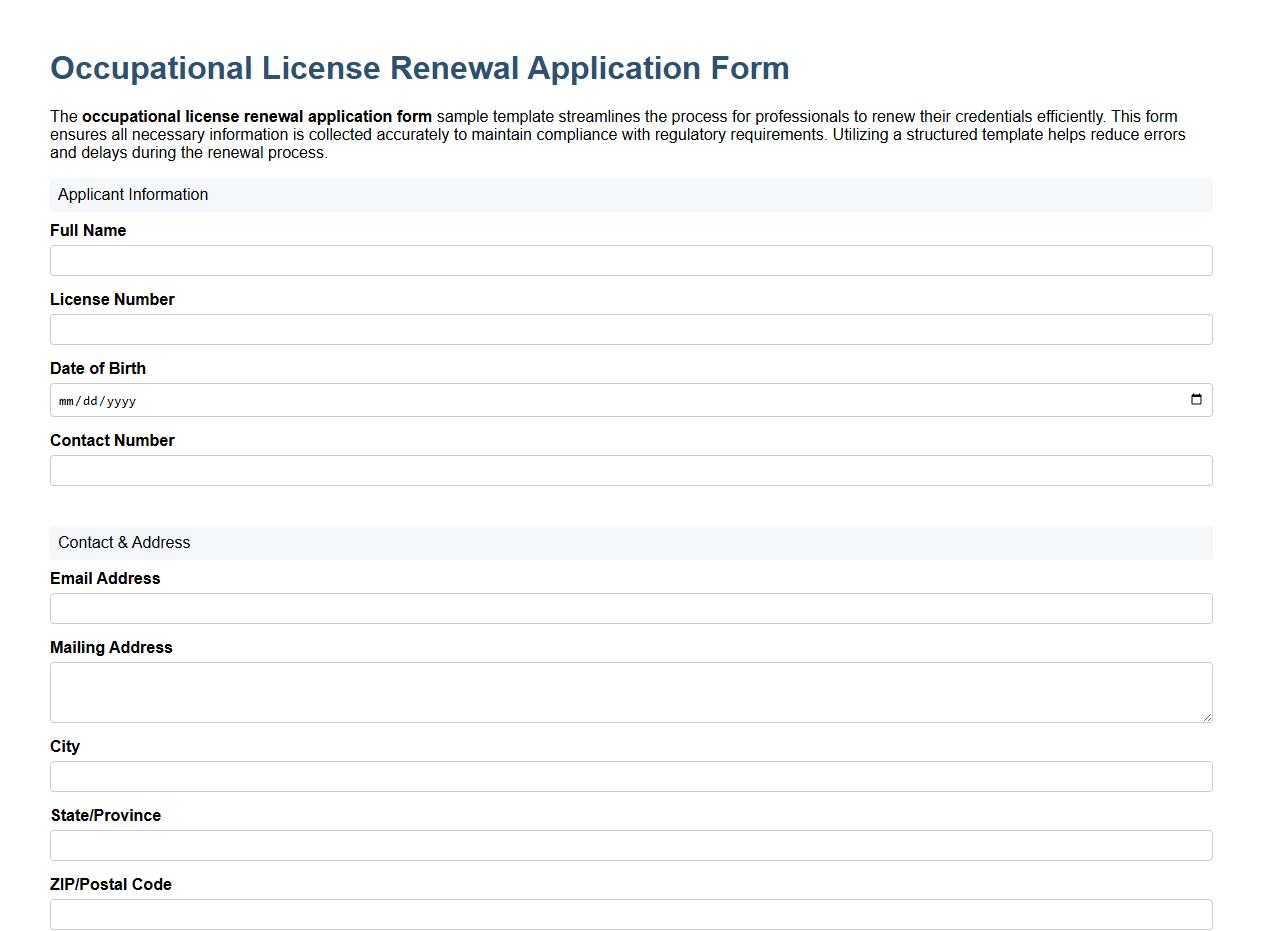Click the Mailing Address label

click(x=111, y=647)
